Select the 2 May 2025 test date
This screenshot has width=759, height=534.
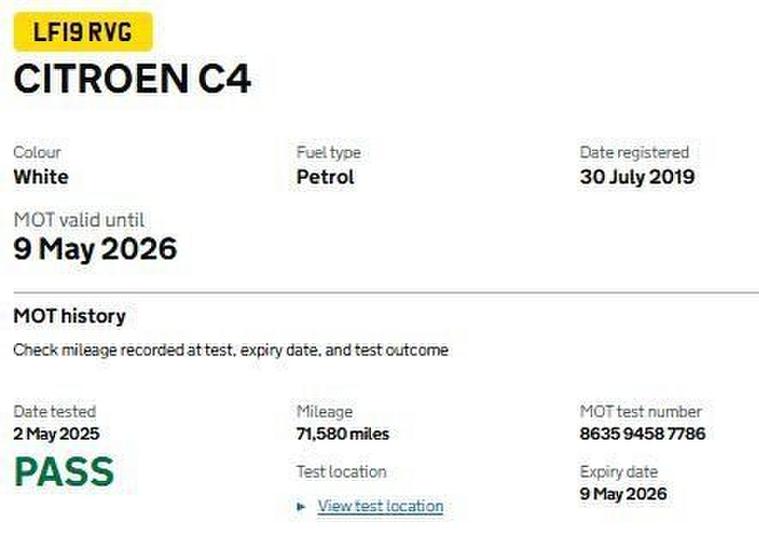coord(56,434)
